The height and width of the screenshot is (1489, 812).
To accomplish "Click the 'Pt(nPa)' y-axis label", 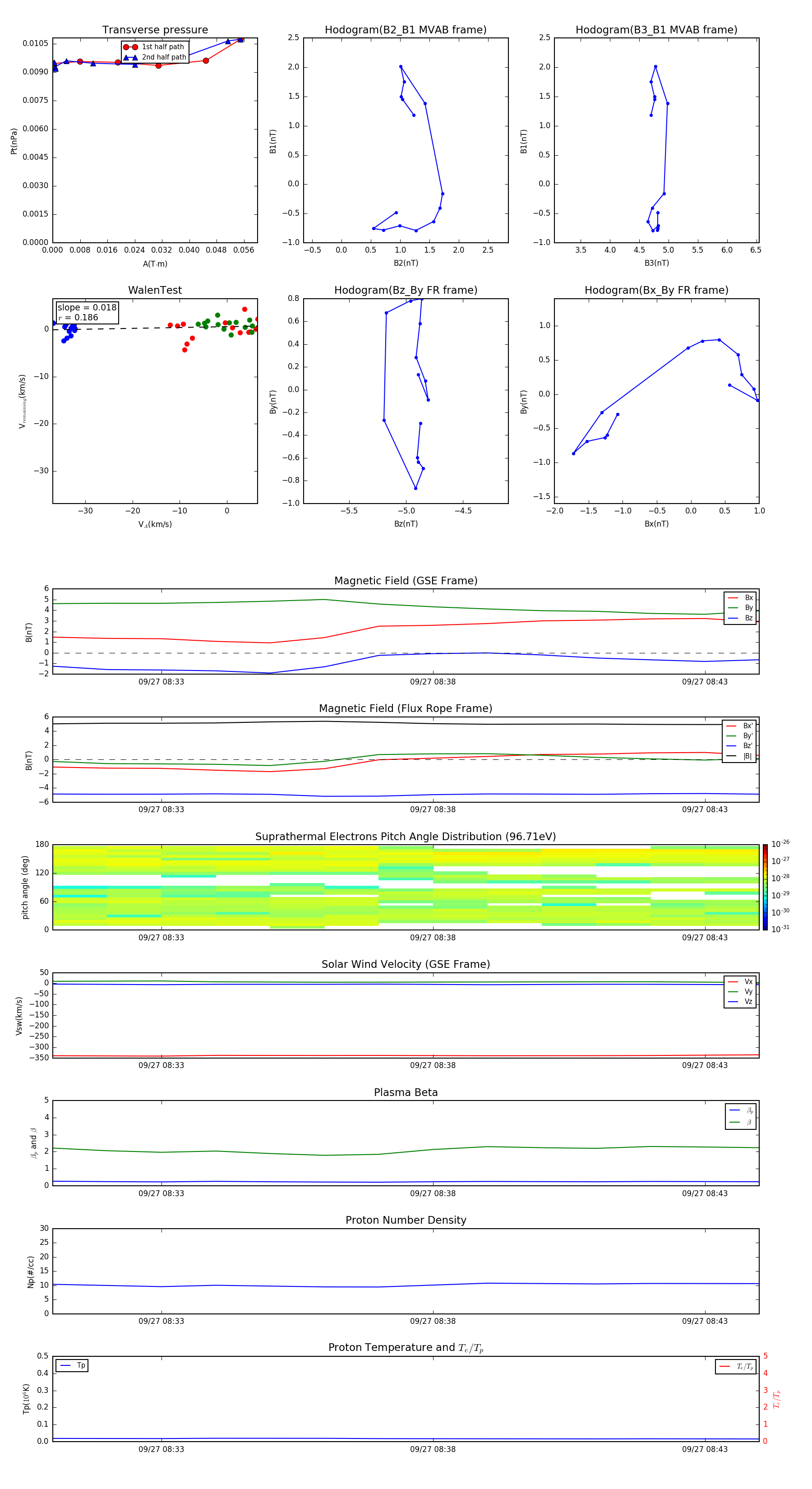I will pos(14,141).
